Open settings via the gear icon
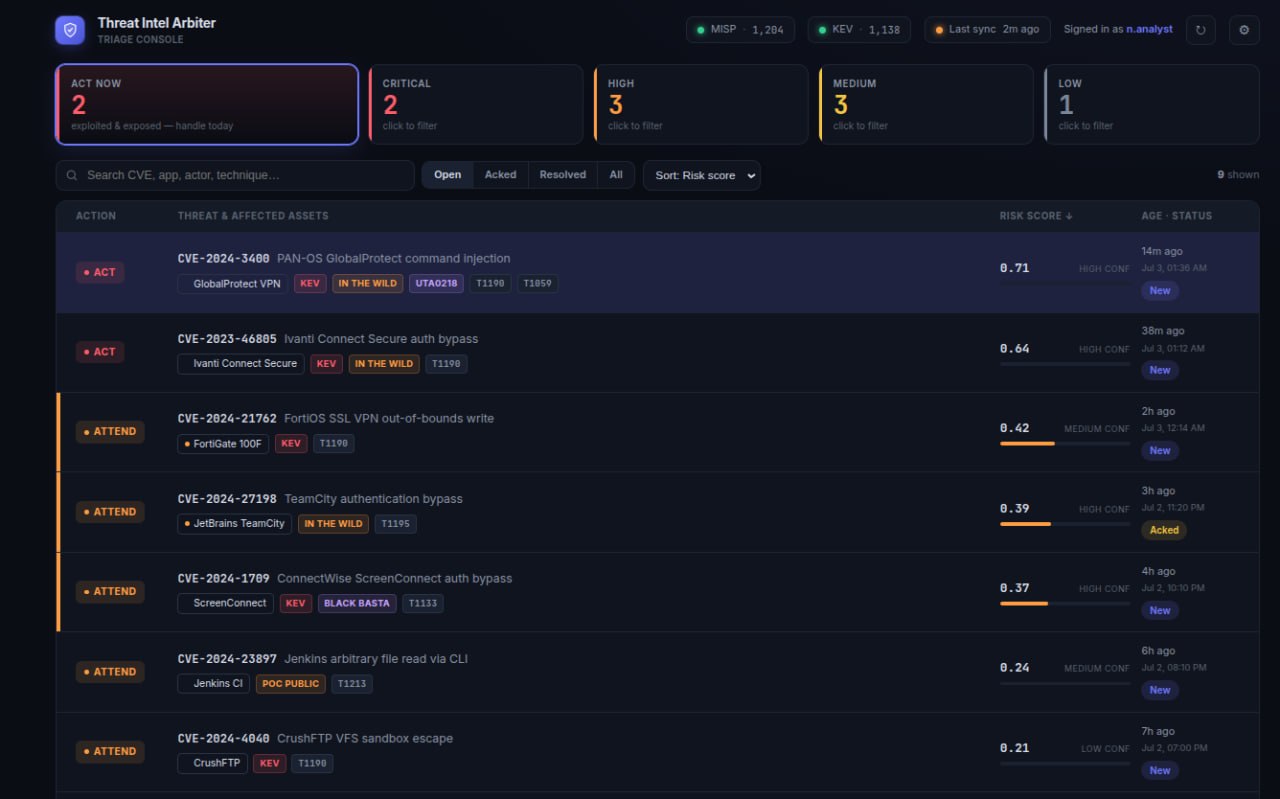The image size is (1280, 799). click(1244, 30)
